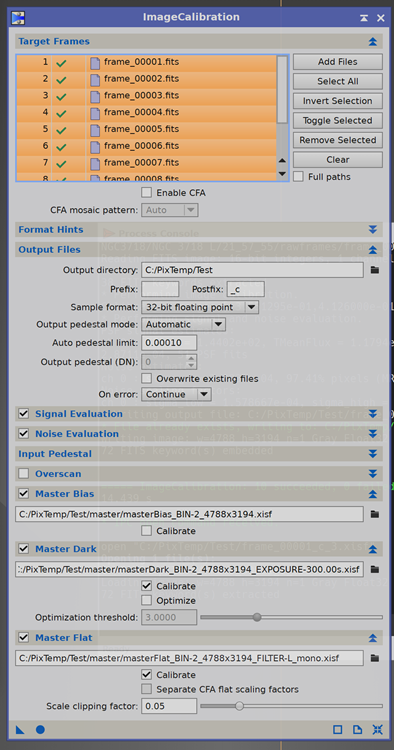Select frame_00007.fits in the list

coord(146,163)
